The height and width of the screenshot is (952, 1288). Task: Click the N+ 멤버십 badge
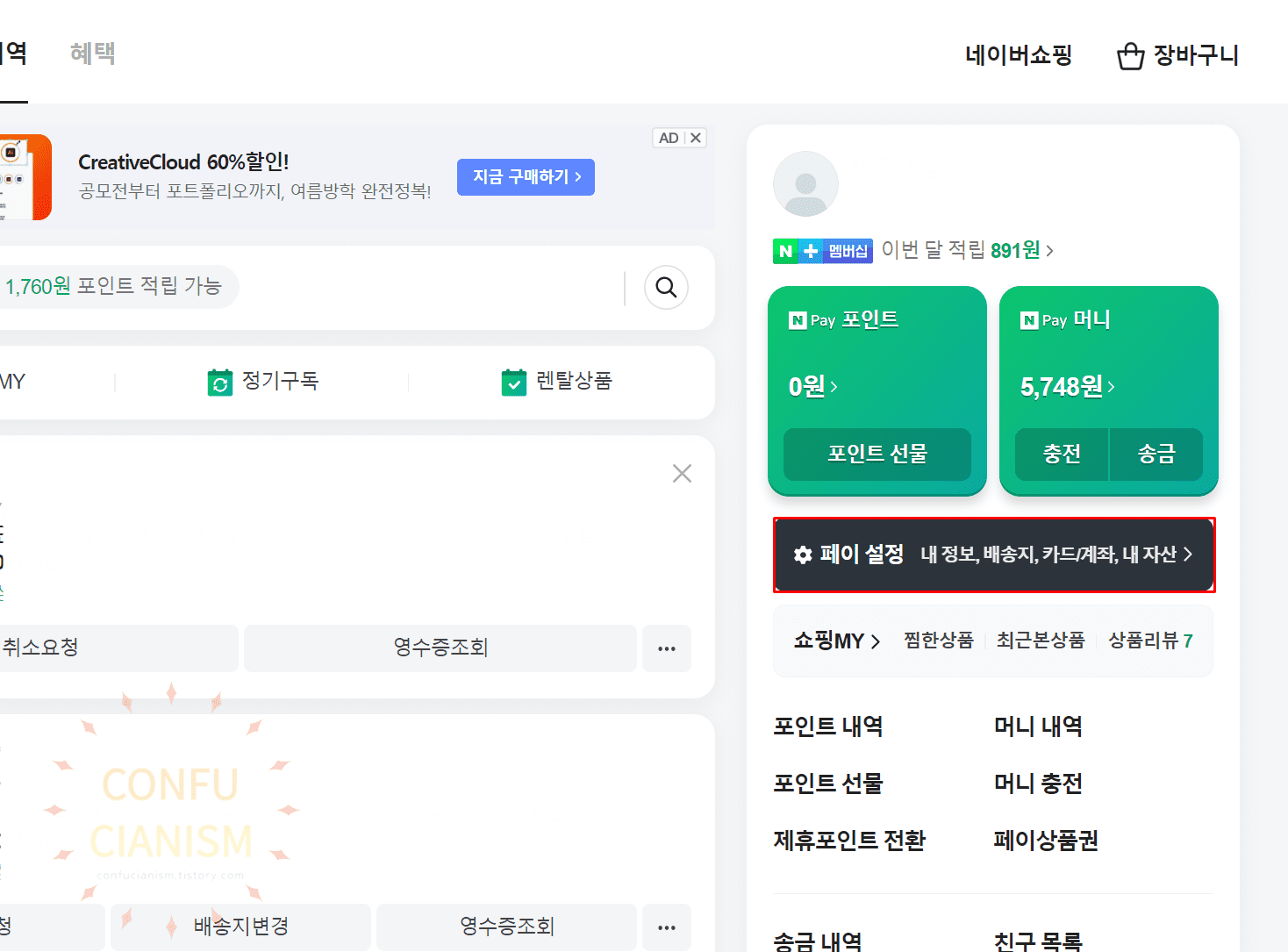[823, 251]
